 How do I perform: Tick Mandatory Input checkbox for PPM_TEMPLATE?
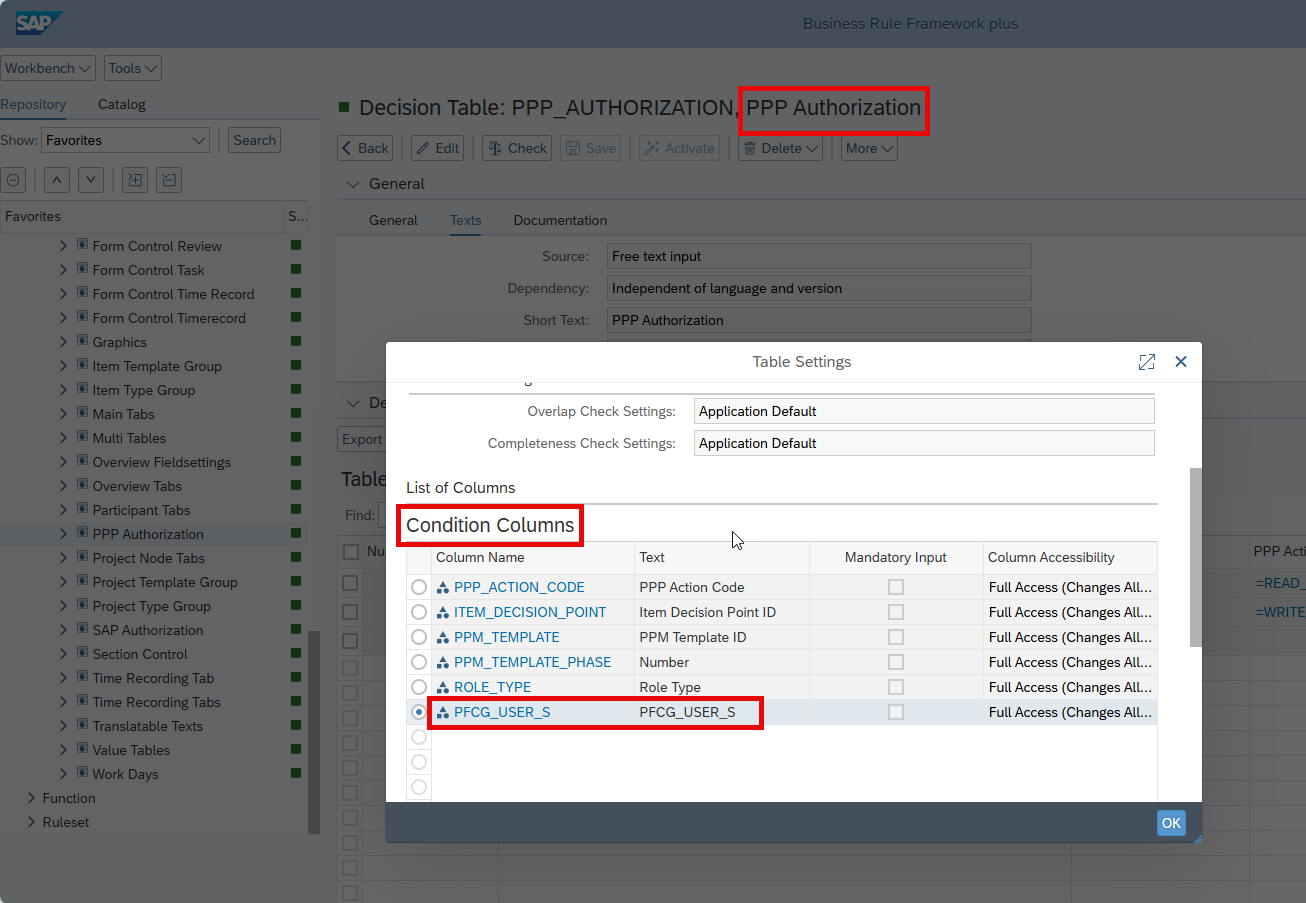click(x=896, y=637)
